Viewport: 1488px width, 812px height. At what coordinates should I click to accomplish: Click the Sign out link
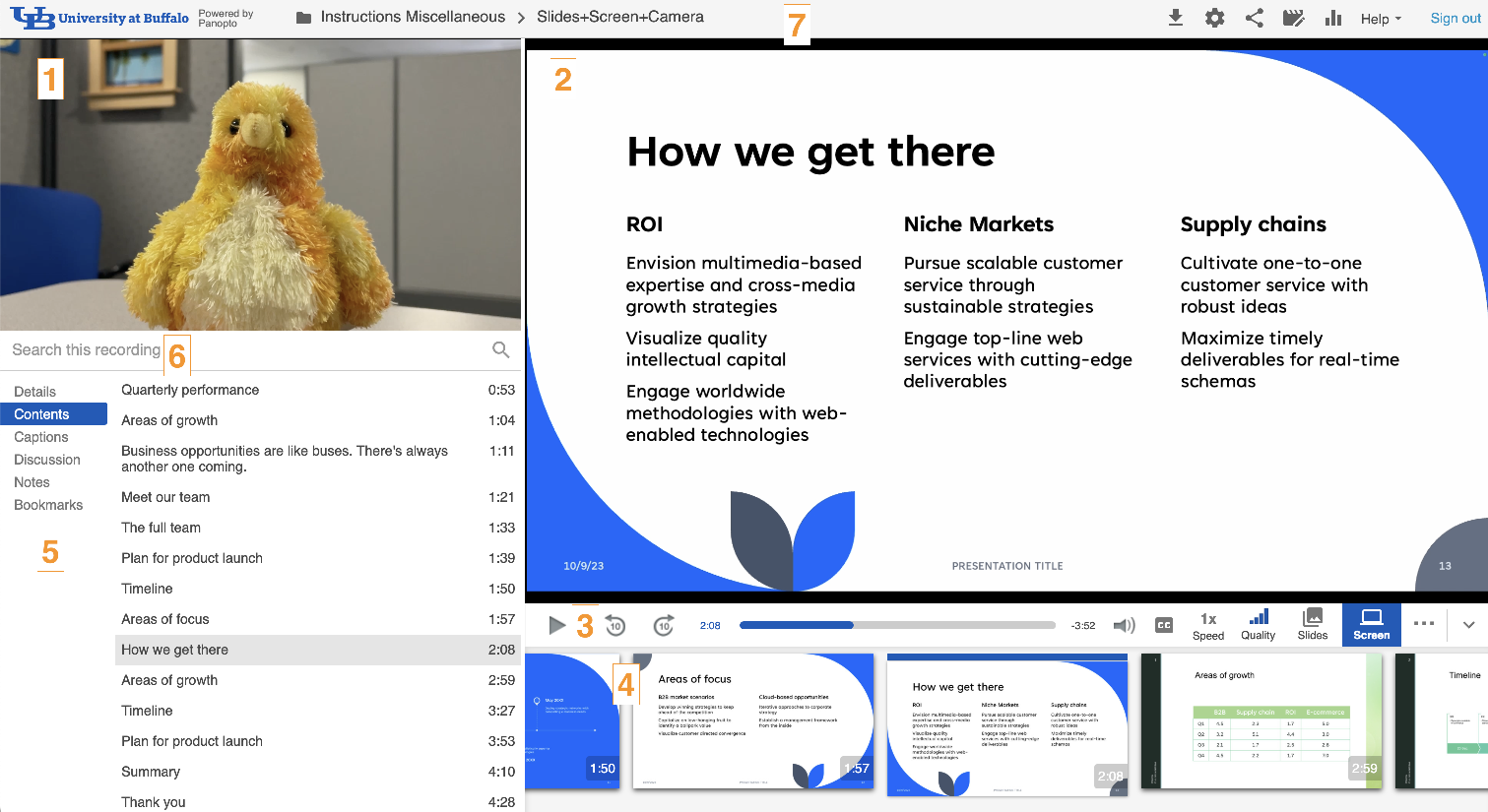pyautogui.click(x=1456, y=19)
